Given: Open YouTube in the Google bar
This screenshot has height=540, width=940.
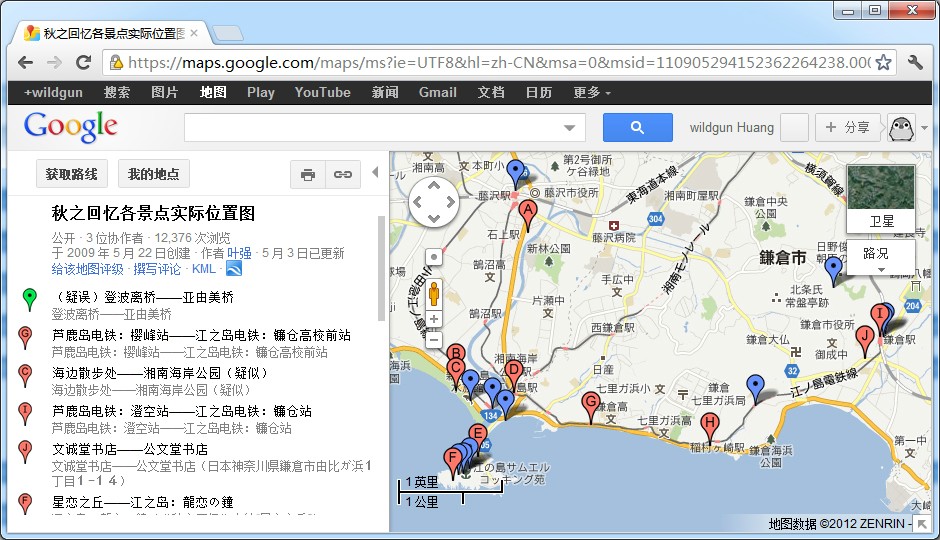Looking at the screenshot, I should [x=323, y=92].
